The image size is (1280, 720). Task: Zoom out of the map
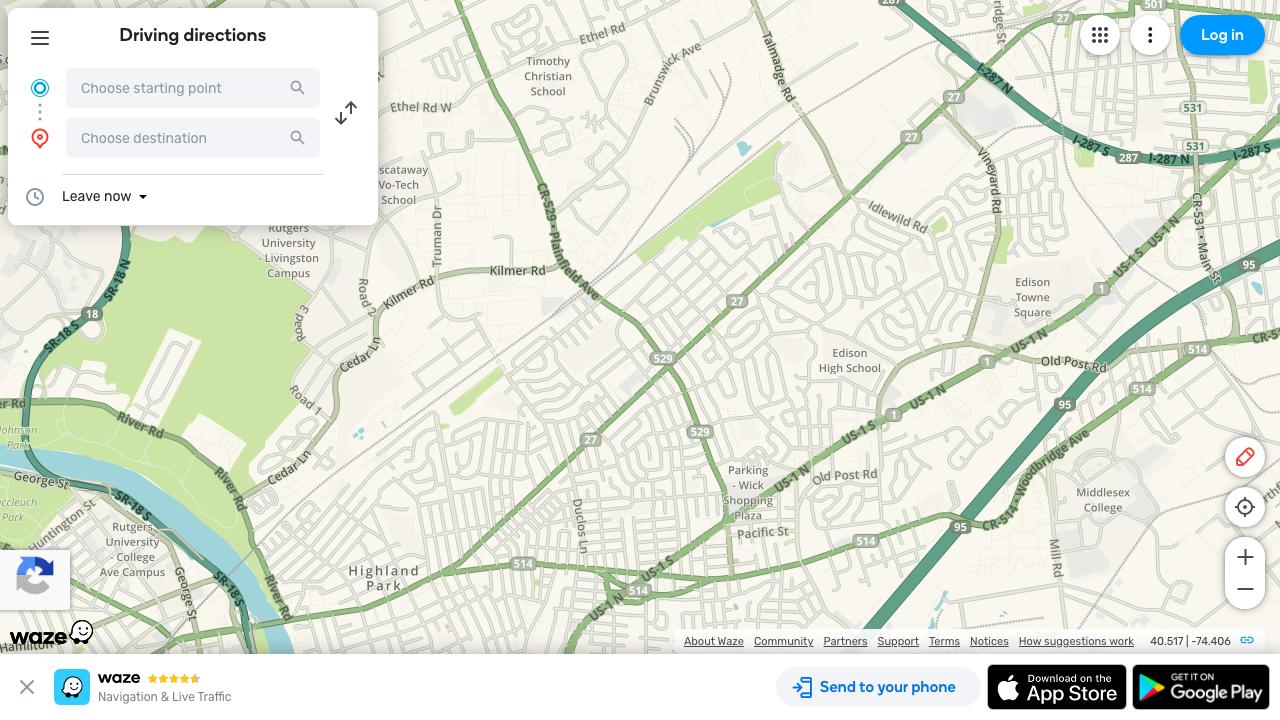pyautogui.click(x=1245, y=589)
